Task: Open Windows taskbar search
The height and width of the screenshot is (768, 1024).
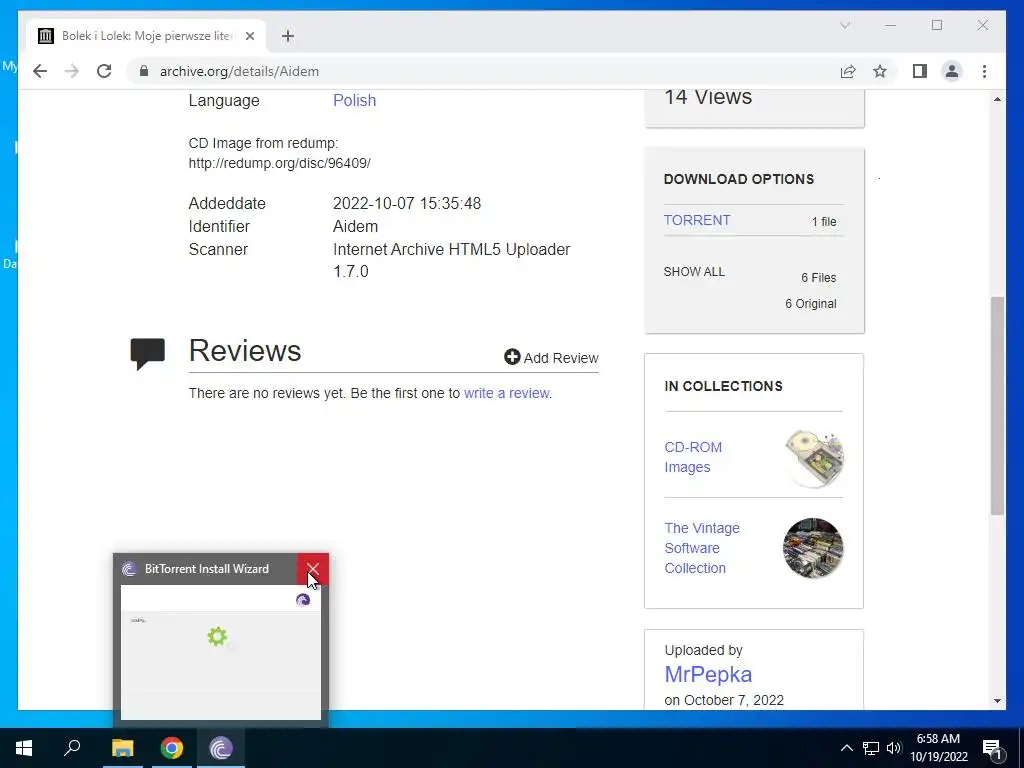Action: point(72,748)
